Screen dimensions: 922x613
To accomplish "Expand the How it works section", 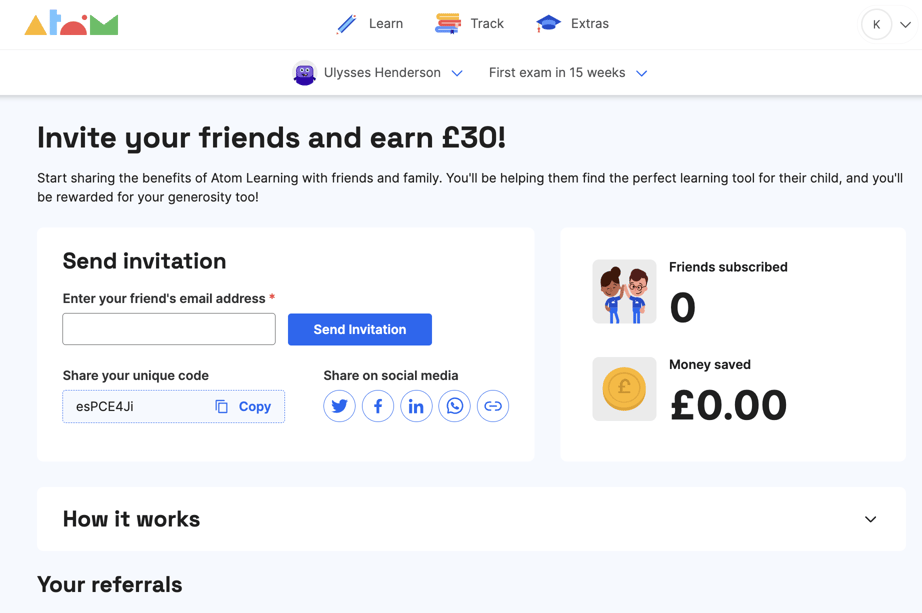I will (x=870, y=519).
